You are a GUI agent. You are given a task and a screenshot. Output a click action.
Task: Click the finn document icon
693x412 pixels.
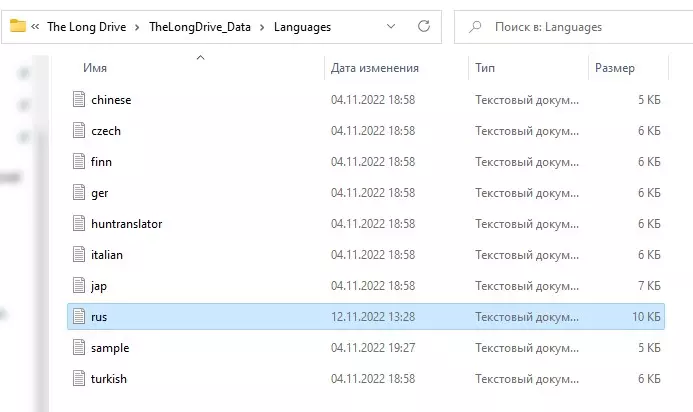(x=80, y=162)
